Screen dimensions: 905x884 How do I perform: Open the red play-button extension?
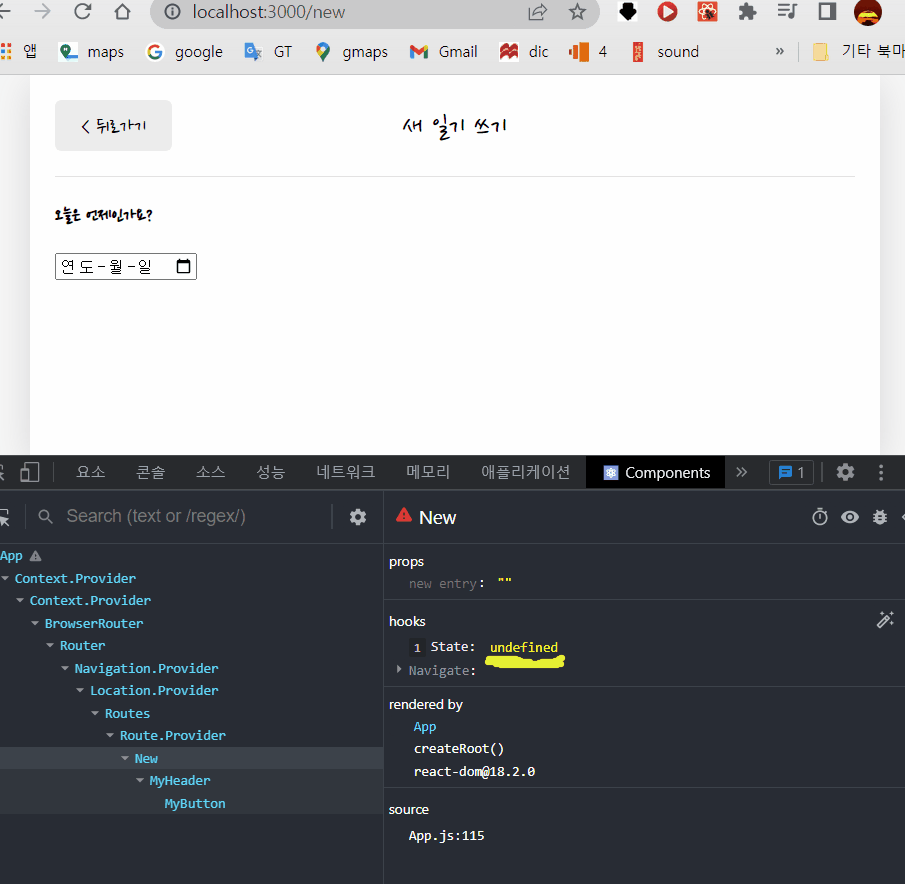click(x=667, y=11)
